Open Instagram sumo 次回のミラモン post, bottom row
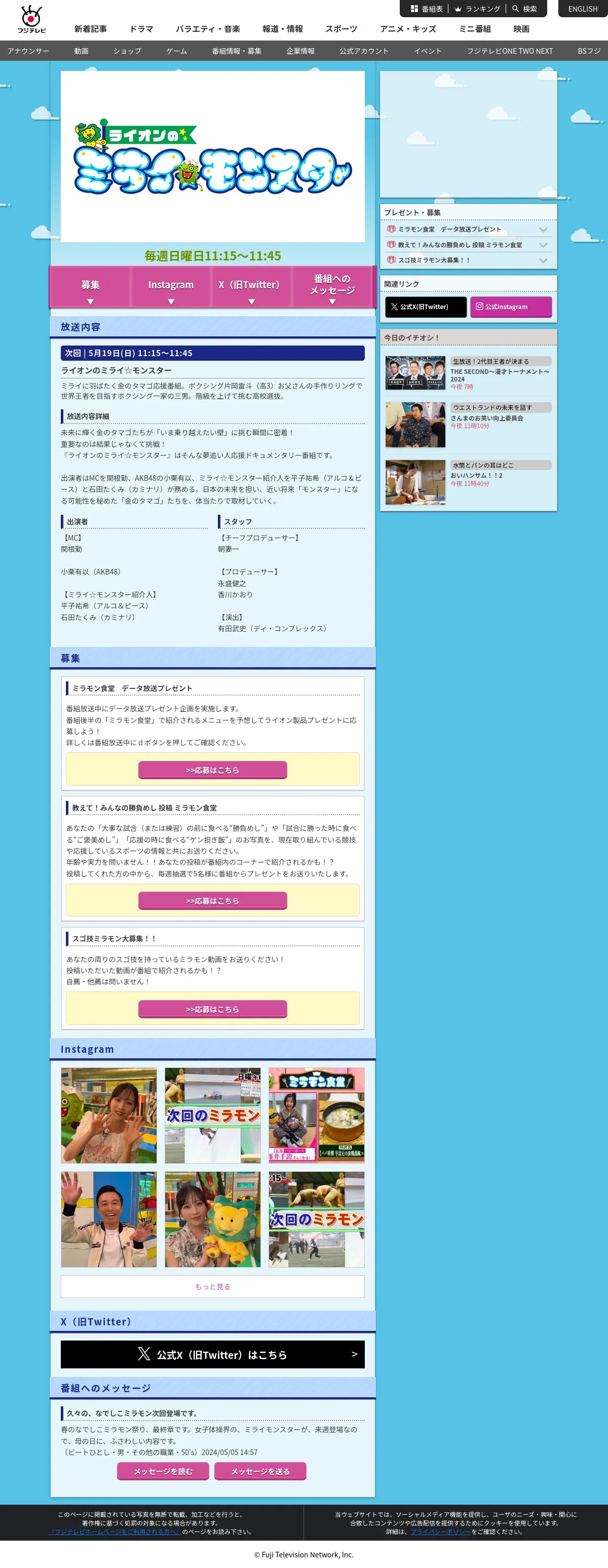 tap(317, 1219)
